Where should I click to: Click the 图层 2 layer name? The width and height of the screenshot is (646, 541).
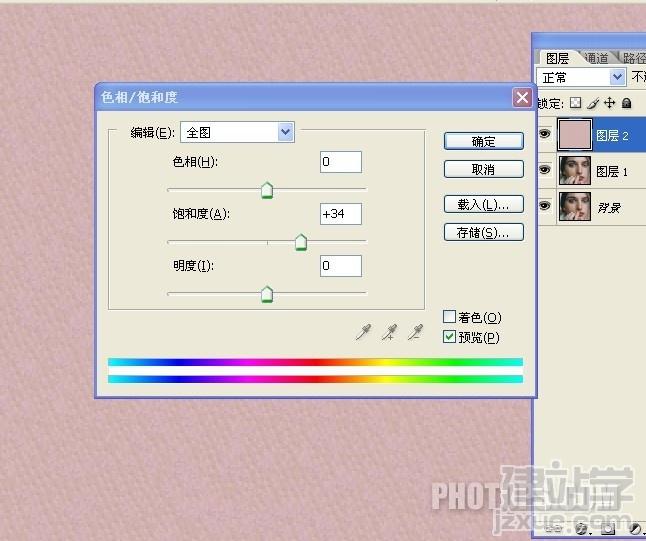tap(612, 136)
